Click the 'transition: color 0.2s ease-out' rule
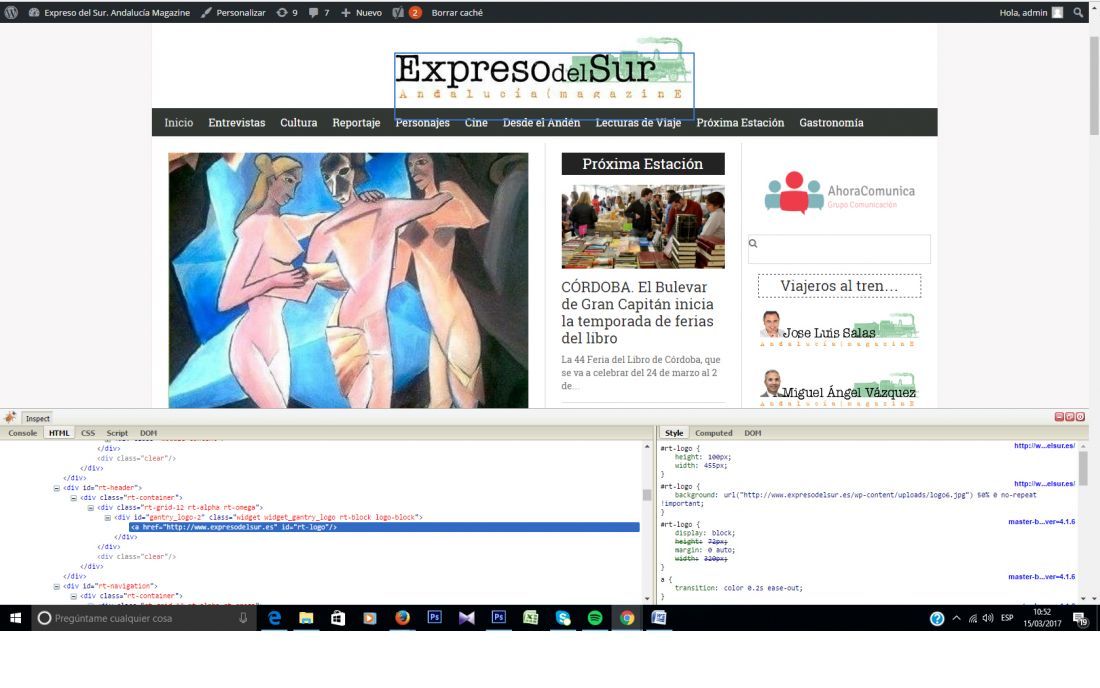 (738, 588)
